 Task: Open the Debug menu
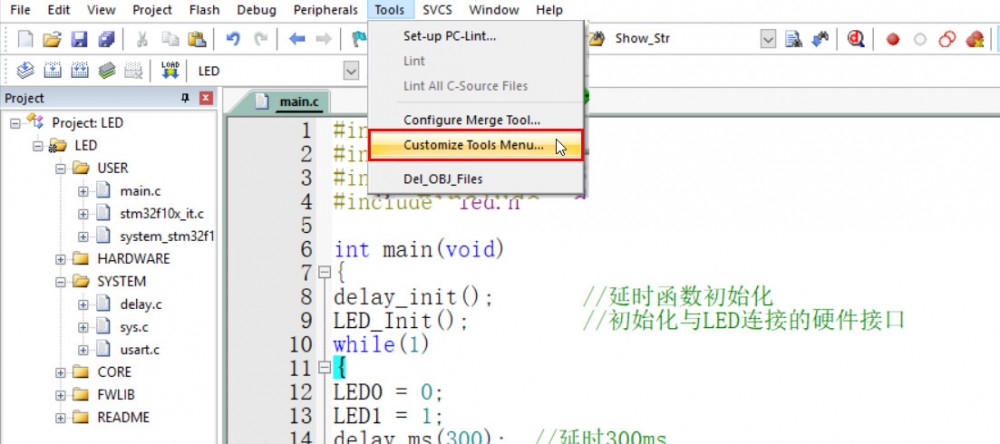256,10
